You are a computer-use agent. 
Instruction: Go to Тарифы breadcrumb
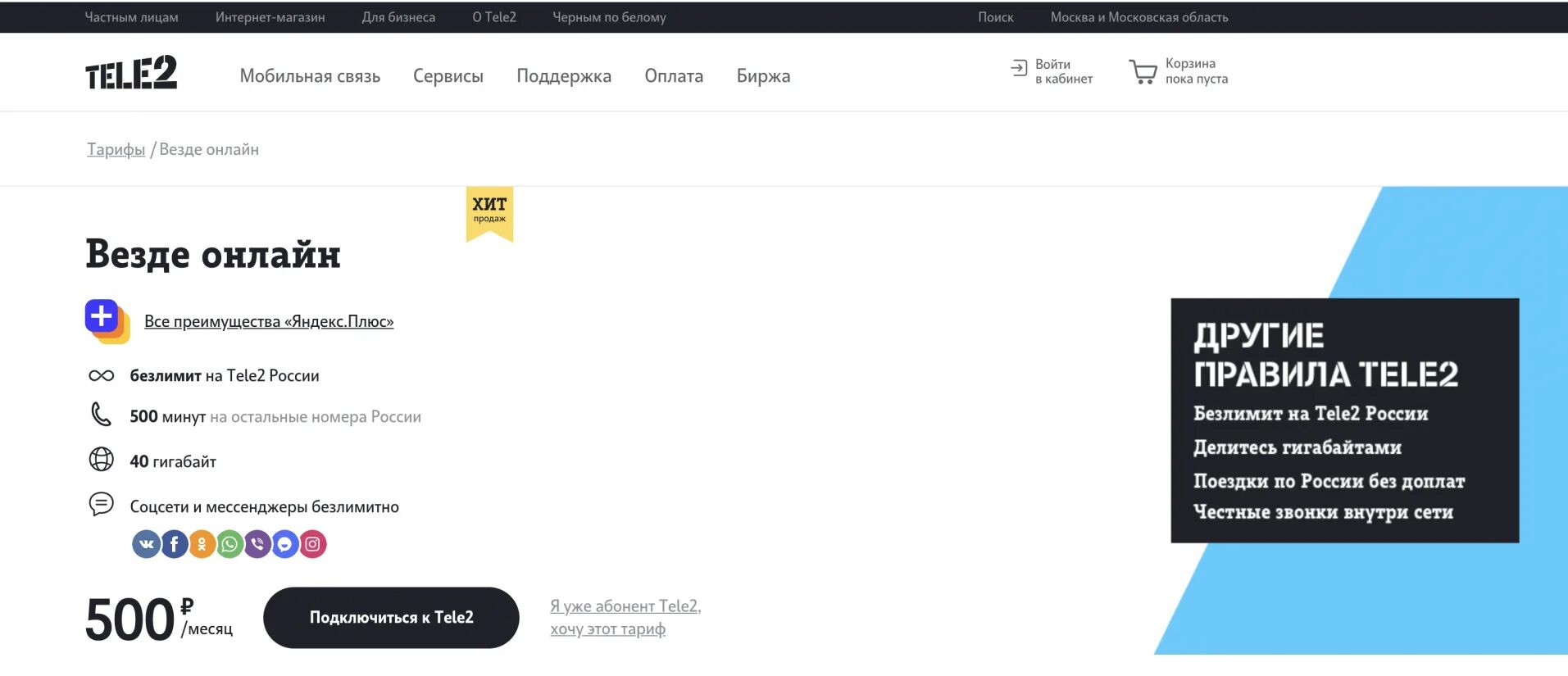pos(116,150)
